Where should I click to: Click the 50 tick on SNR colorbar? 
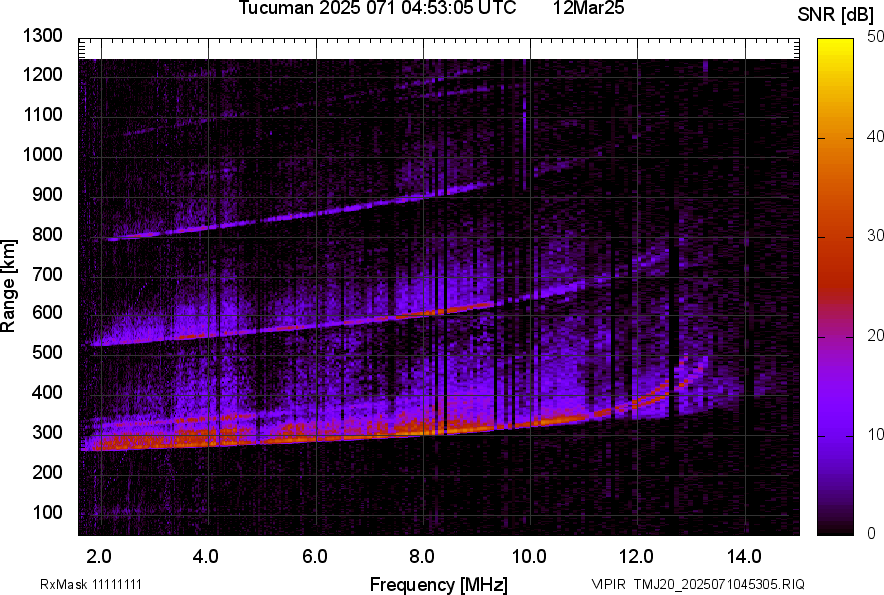click(x=875, y=36)
